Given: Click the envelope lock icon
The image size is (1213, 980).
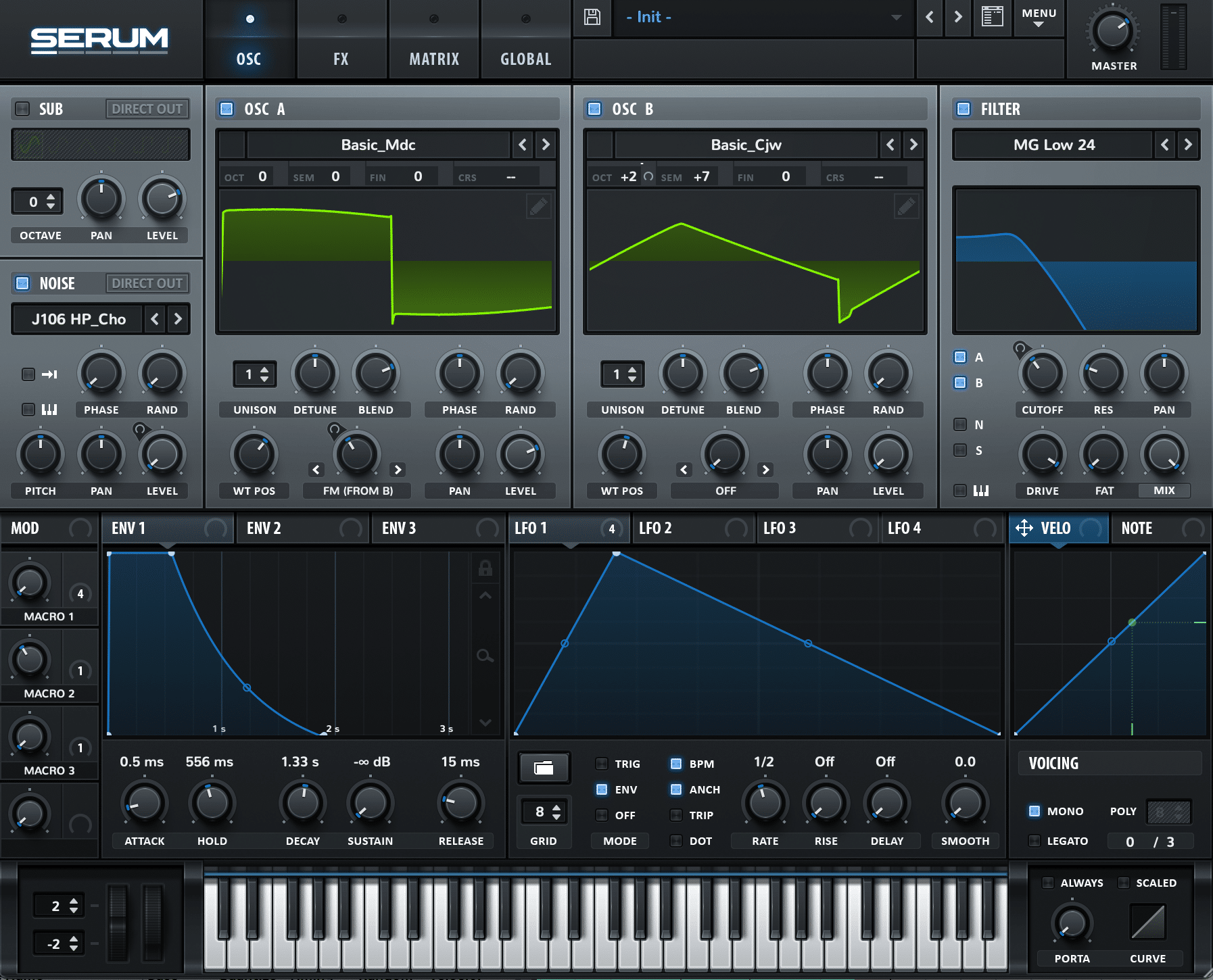Looking at the screenshot, I should (x=485, y=568).
